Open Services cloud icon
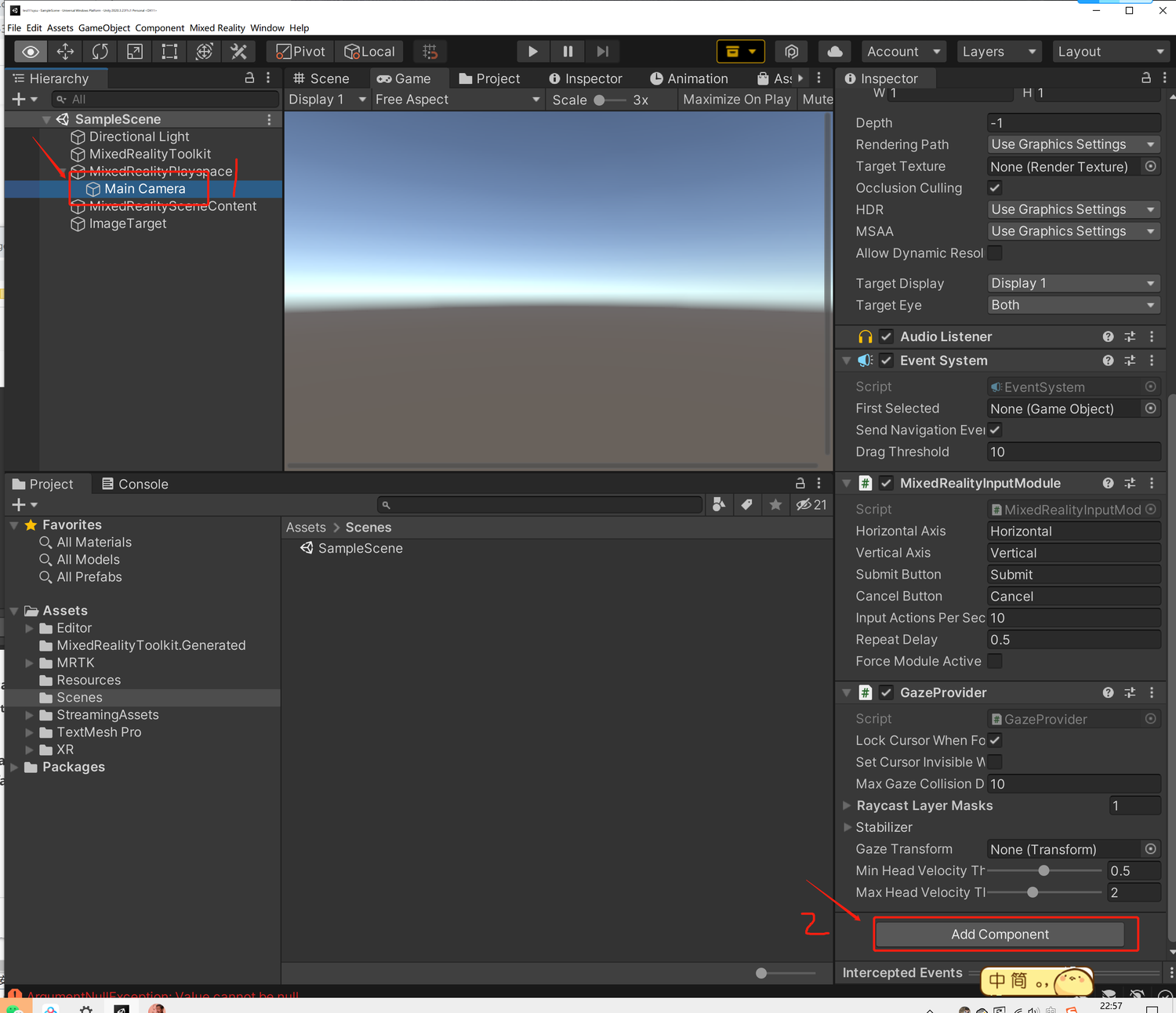 pyautogui.click(x=835, y=52)
